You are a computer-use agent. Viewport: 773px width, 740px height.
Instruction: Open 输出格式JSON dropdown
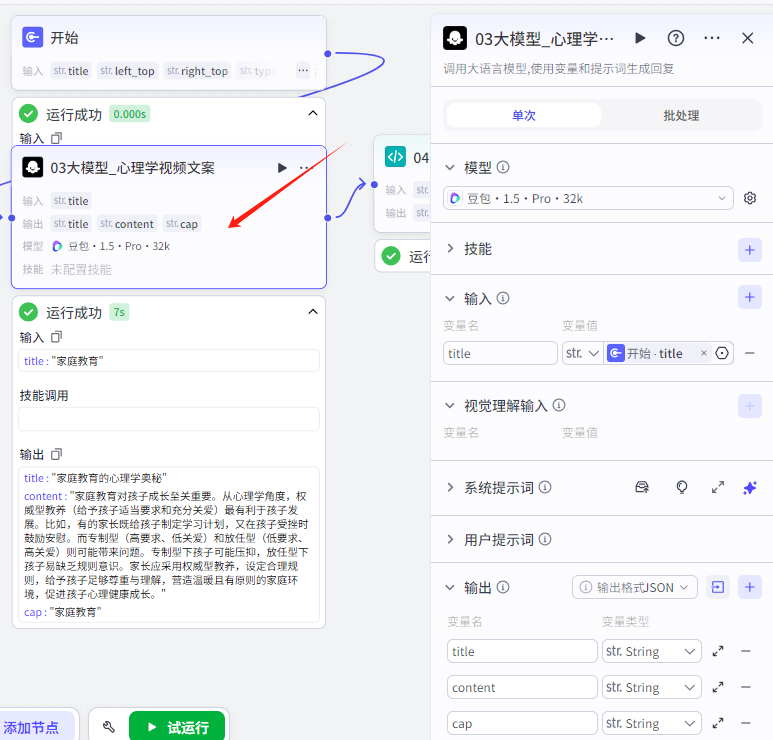634,587
